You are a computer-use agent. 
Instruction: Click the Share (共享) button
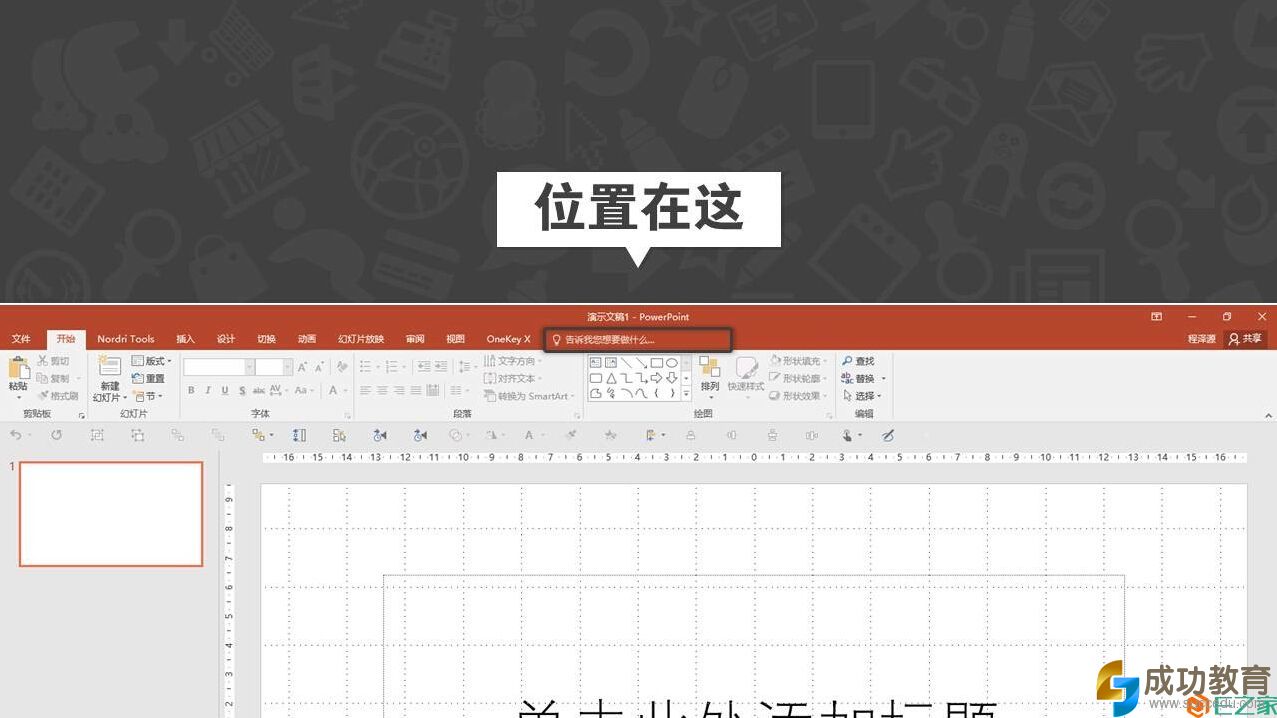coord(1245,339)
